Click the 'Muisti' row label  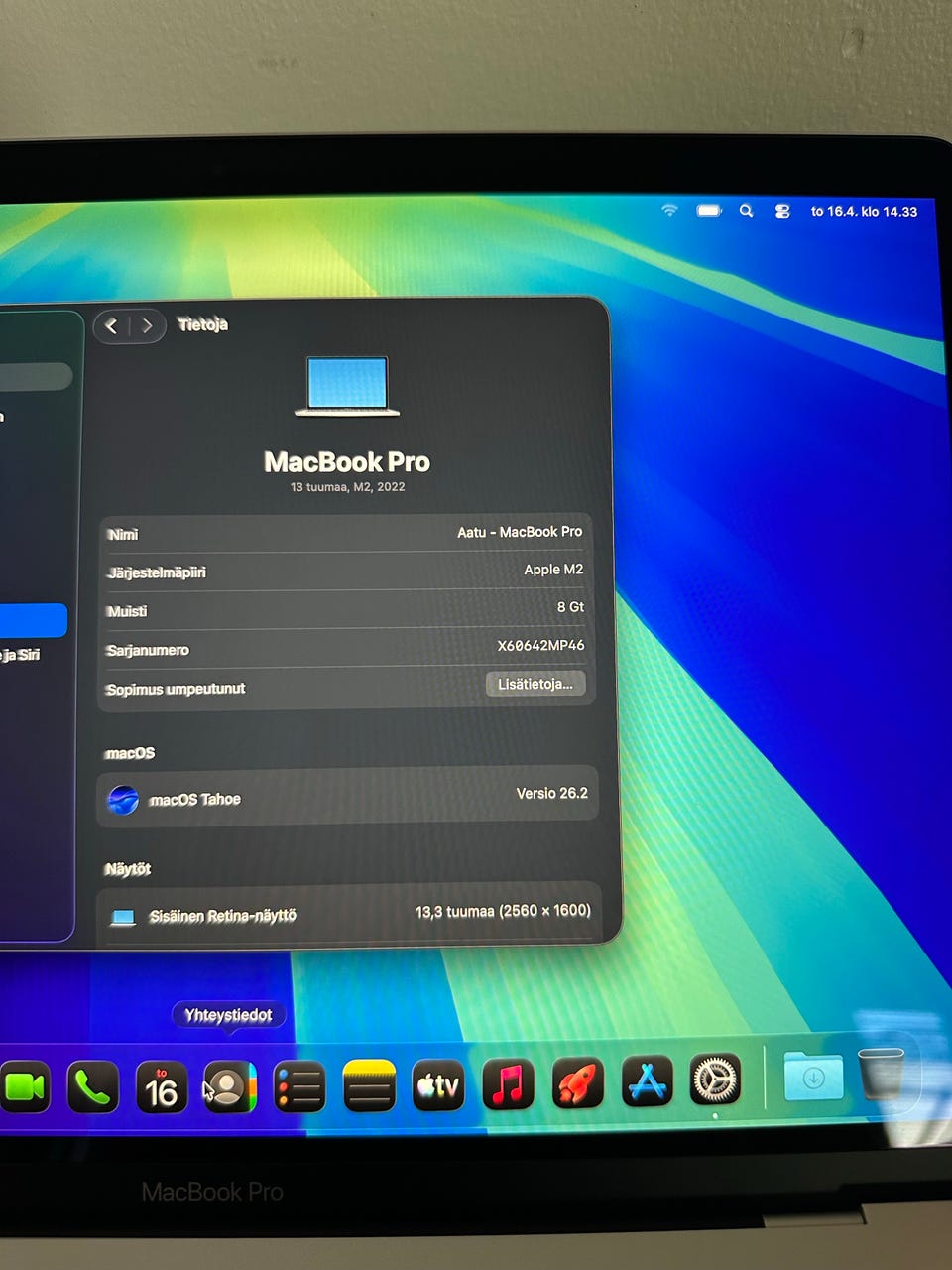pos(127,611)
